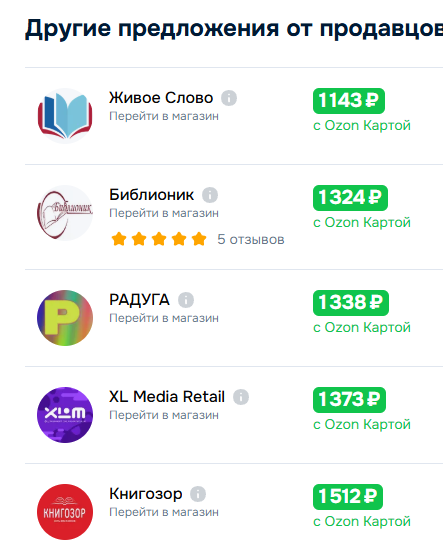Click the purple XLM seller logo
The image size is (443, 545).
click(x=65, y=415)
